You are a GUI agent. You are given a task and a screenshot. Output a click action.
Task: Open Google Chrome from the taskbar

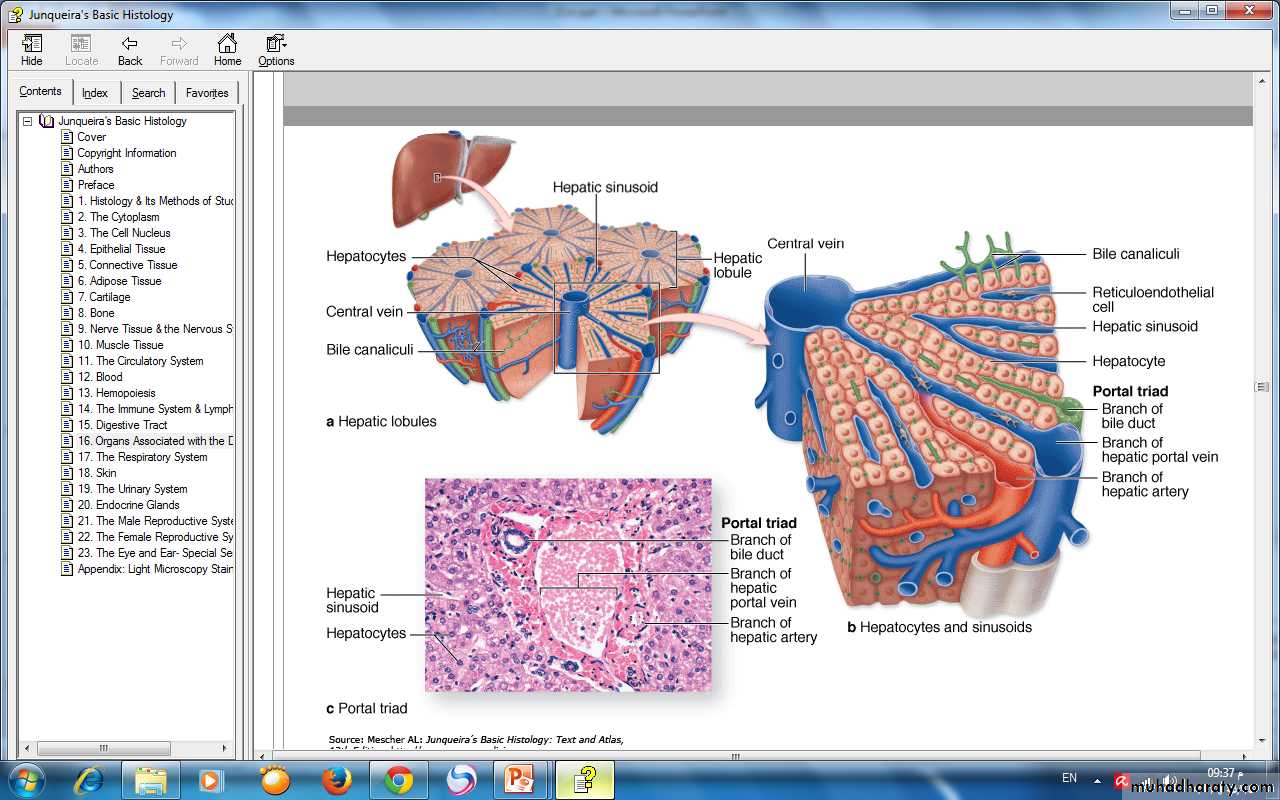coord(398,779)
